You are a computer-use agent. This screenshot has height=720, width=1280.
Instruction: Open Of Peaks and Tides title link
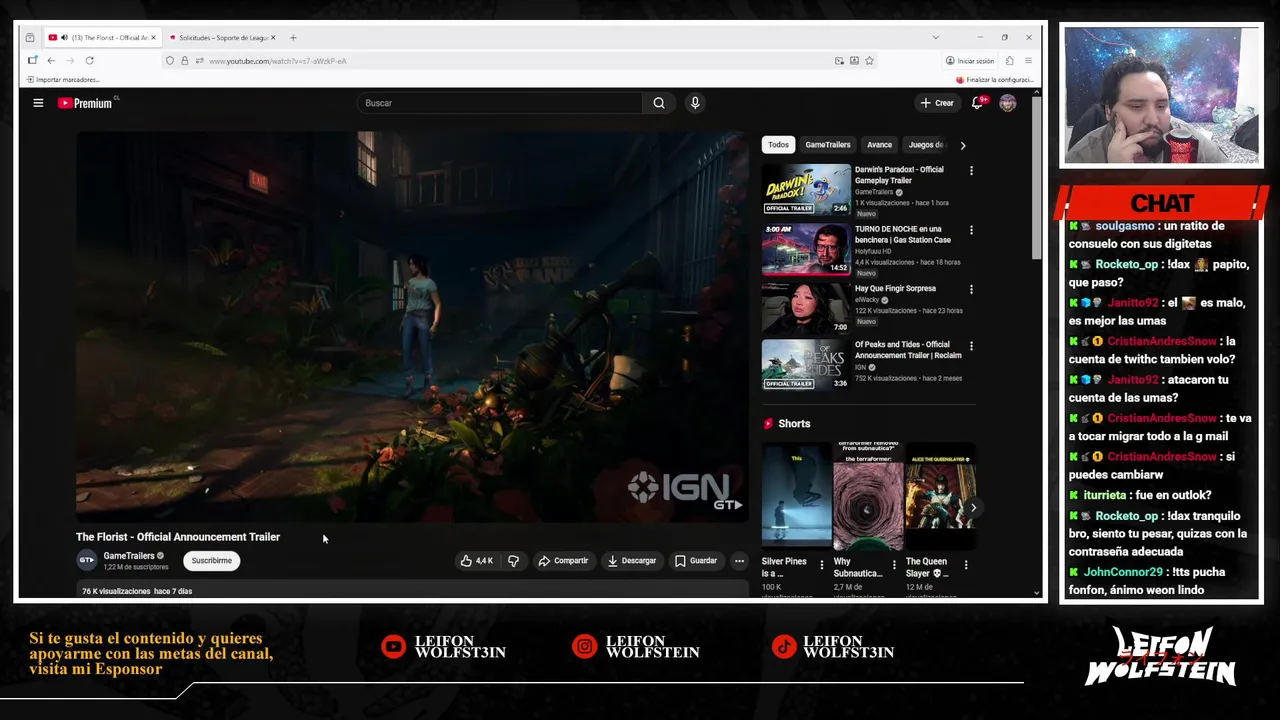[x=908, y=350]
